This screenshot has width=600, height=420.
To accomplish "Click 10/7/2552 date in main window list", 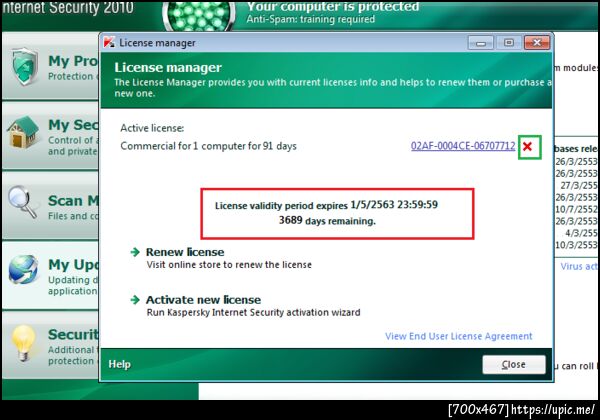I will pos(576,209).
